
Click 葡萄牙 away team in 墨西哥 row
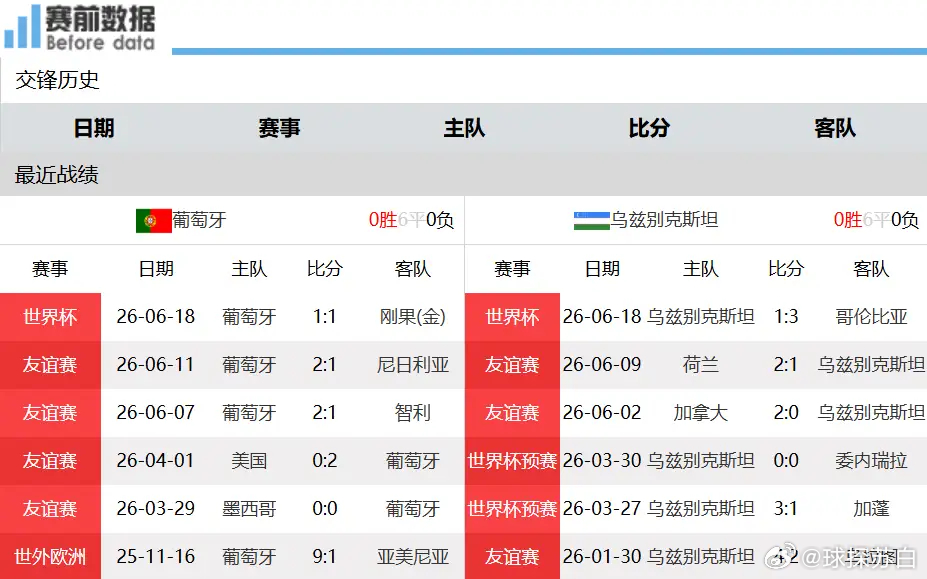[413, 509]
